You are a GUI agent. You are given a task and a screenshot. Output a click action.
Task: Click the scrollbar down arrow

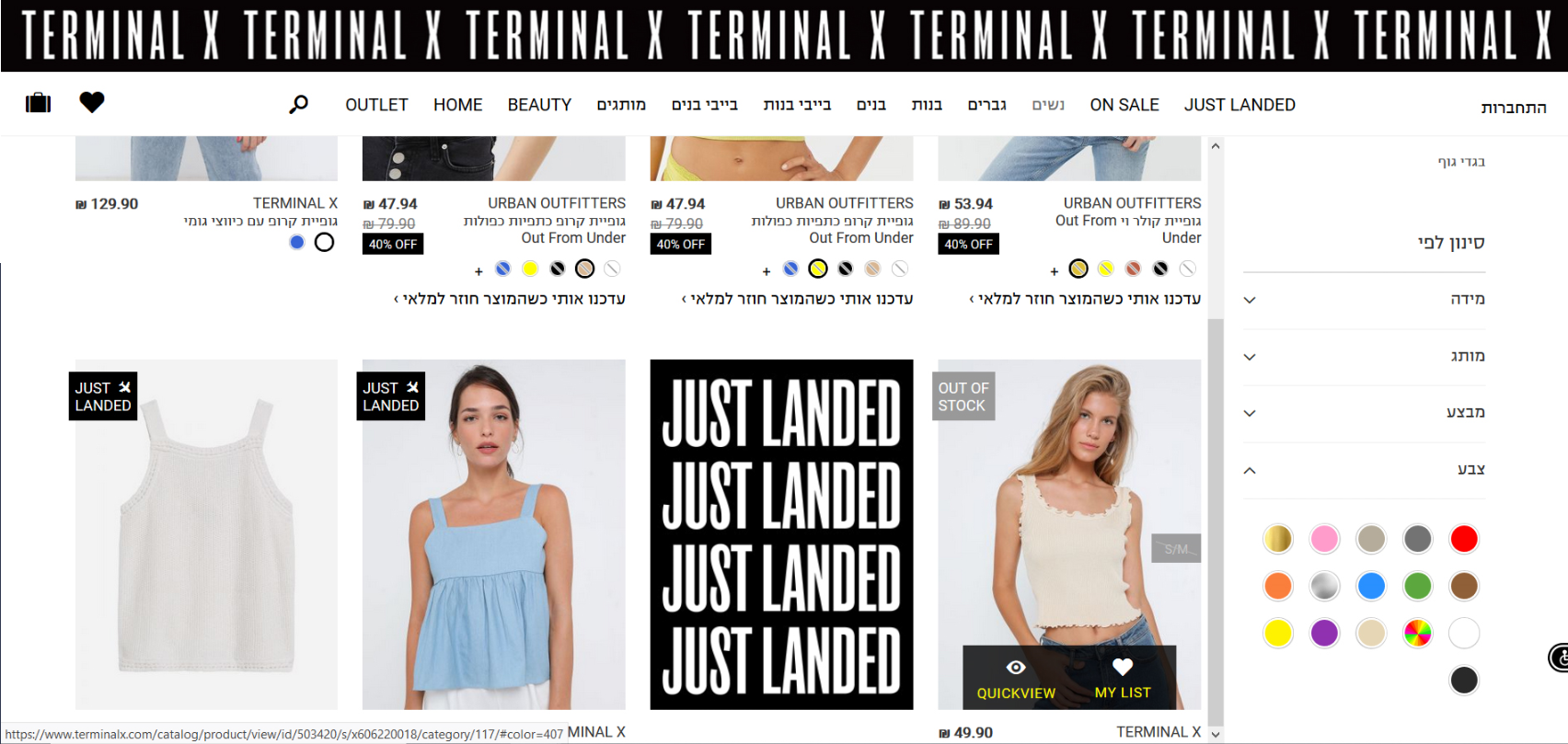click(x=1216, y=734)
